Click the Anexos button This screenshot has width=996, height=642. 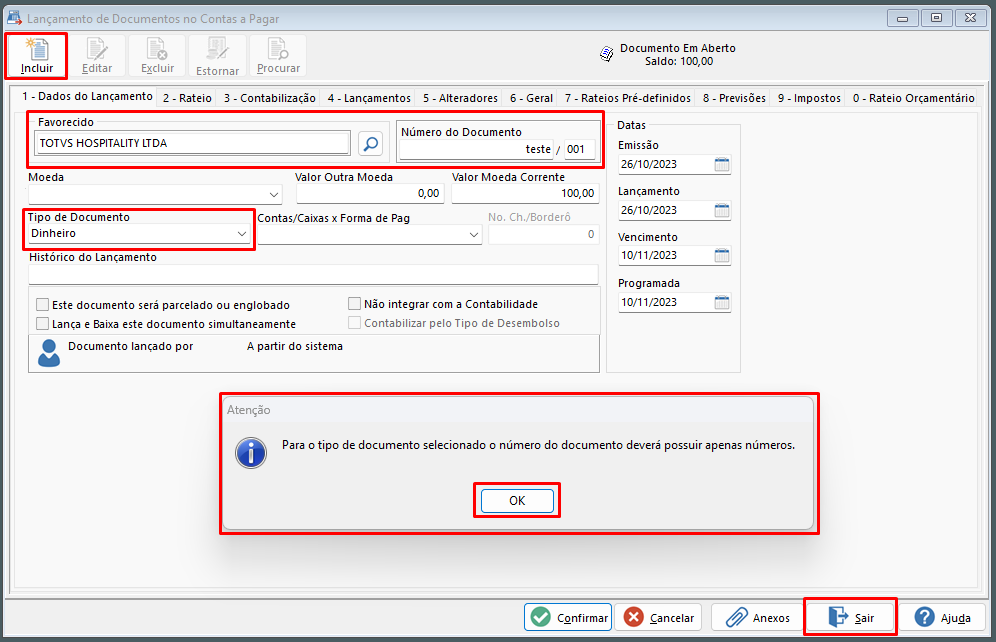[x=757, y=617]
